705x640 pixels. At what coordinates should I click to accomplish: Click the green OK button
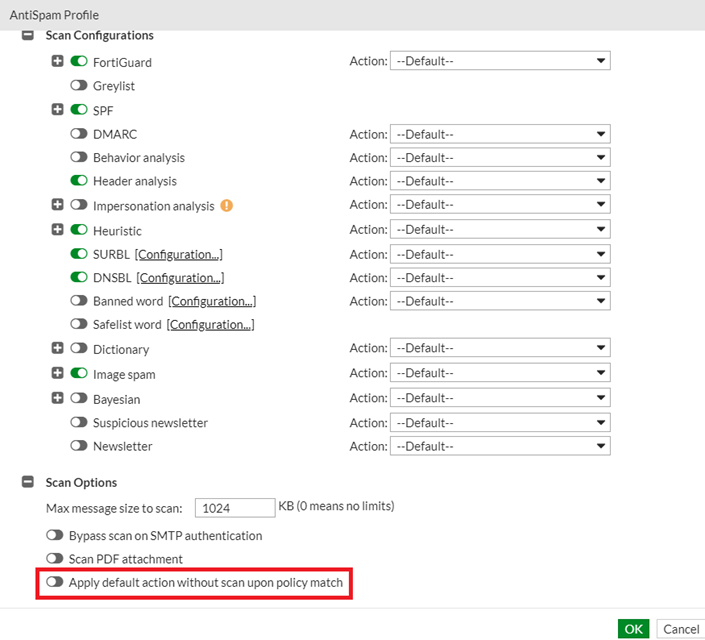click(633, 629)
